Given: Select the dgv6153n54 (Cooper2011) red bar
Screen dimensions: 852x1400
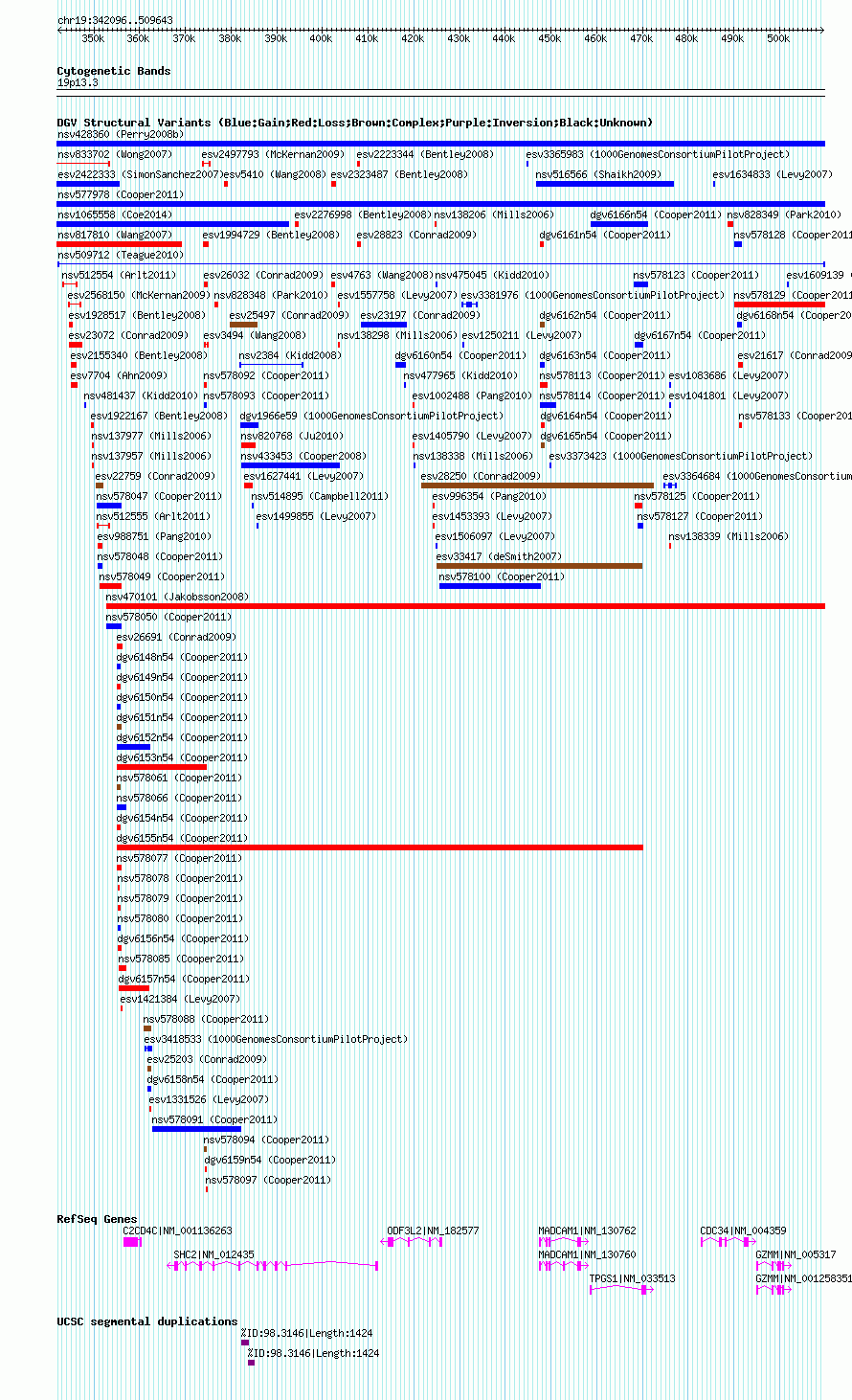Looking at the screenshot, I should pos(162,767).
